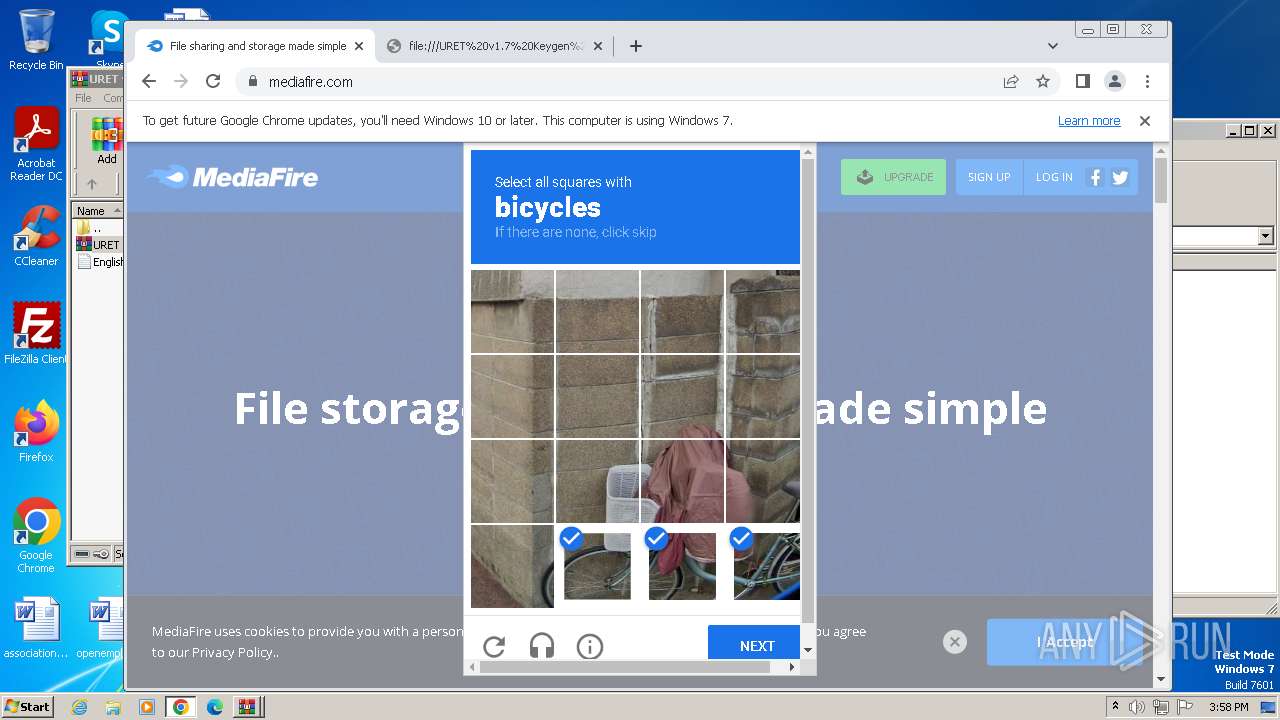
Task: Click Add button in WinRAR toolbar
Action: (106, 141)
